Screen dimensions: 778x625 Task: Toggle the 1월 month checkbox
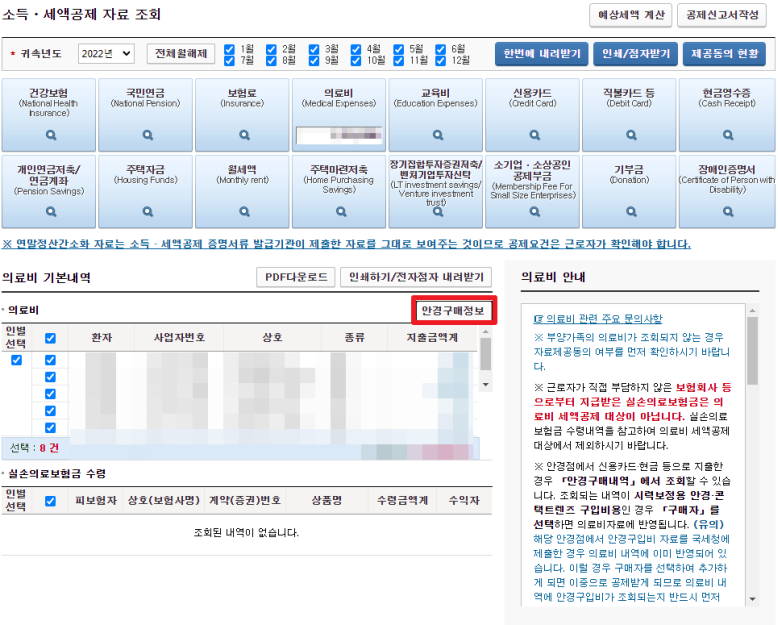pos(229,49)
